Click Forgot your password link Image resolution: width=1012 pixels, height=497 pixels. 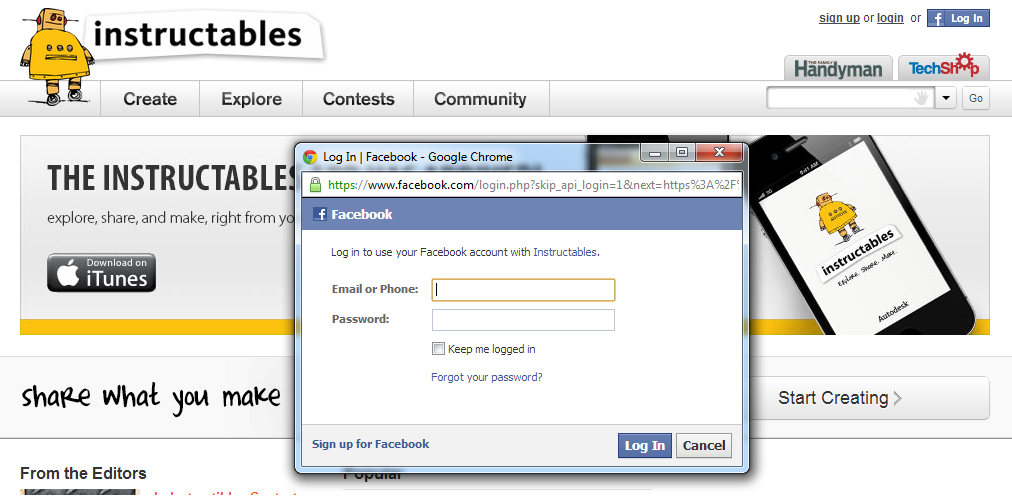pyautogui.click(x=486, y=377)
